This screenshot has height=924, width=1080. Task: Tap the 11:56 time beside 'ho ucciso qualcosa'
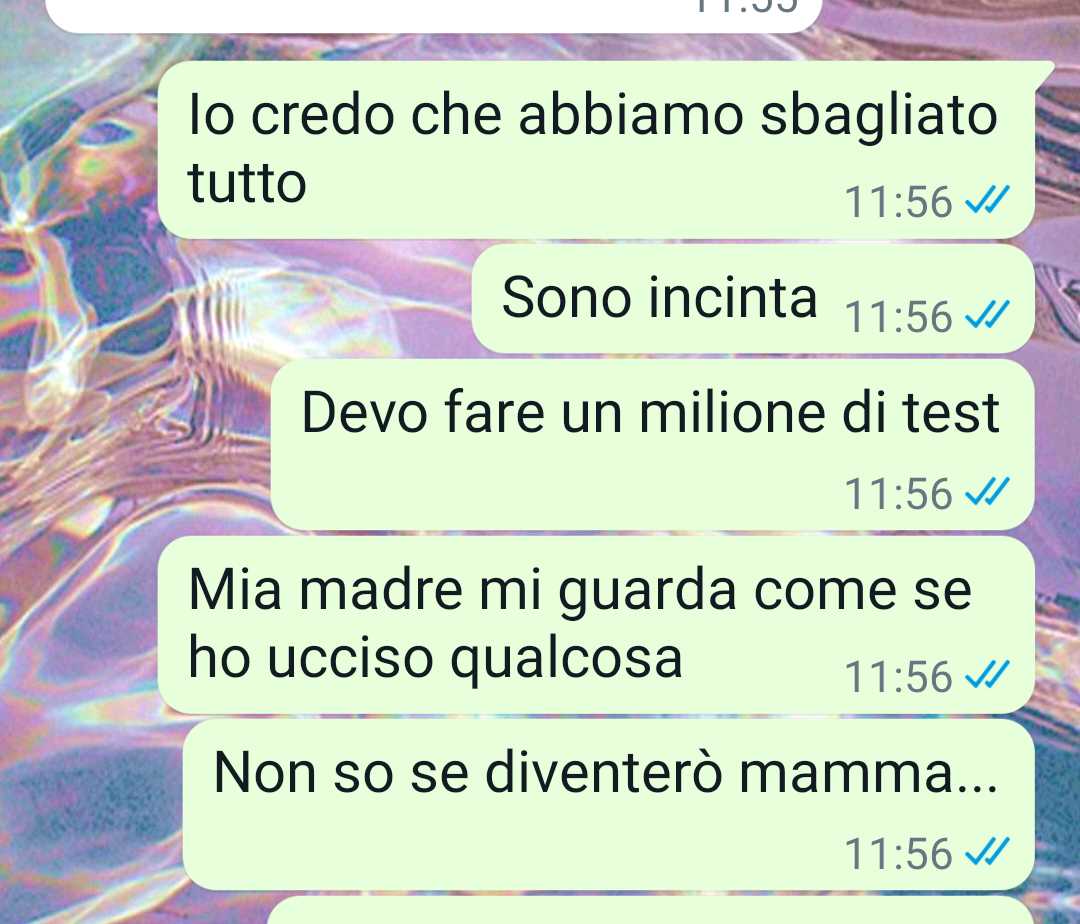coord(898,677)
